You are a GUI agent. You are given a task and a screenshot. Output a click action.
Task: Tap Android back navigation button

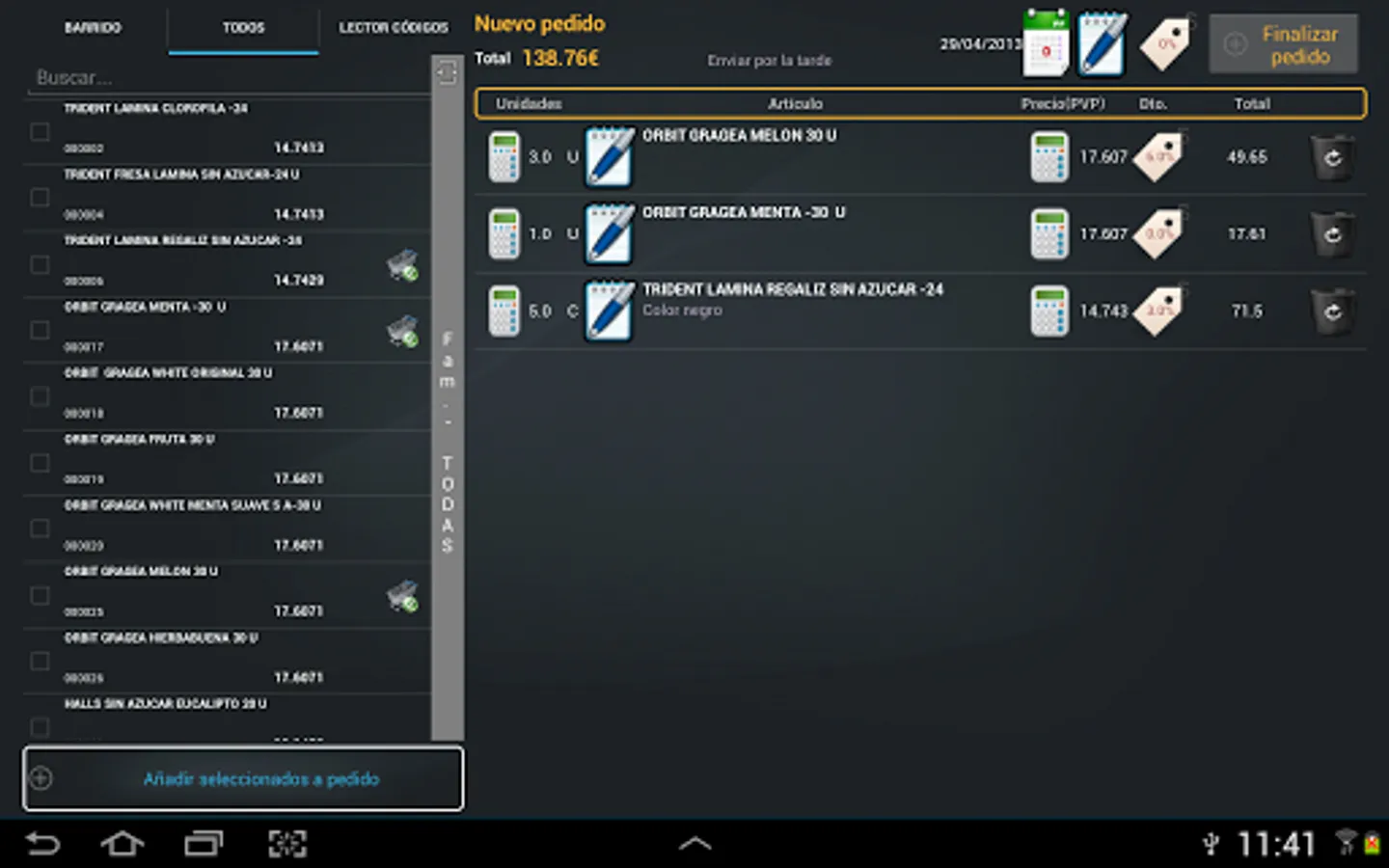click(x=42, y=844)
